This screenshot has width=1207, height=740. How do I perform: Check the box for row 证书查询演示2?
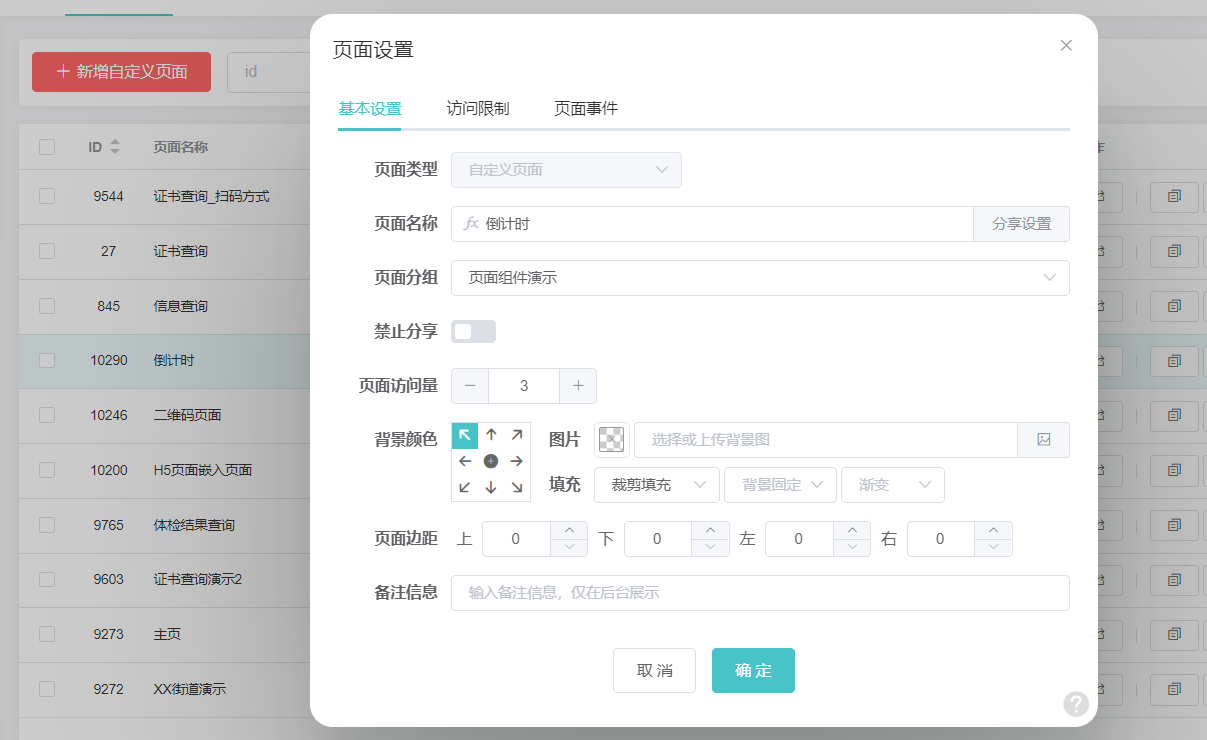(47, 579)
